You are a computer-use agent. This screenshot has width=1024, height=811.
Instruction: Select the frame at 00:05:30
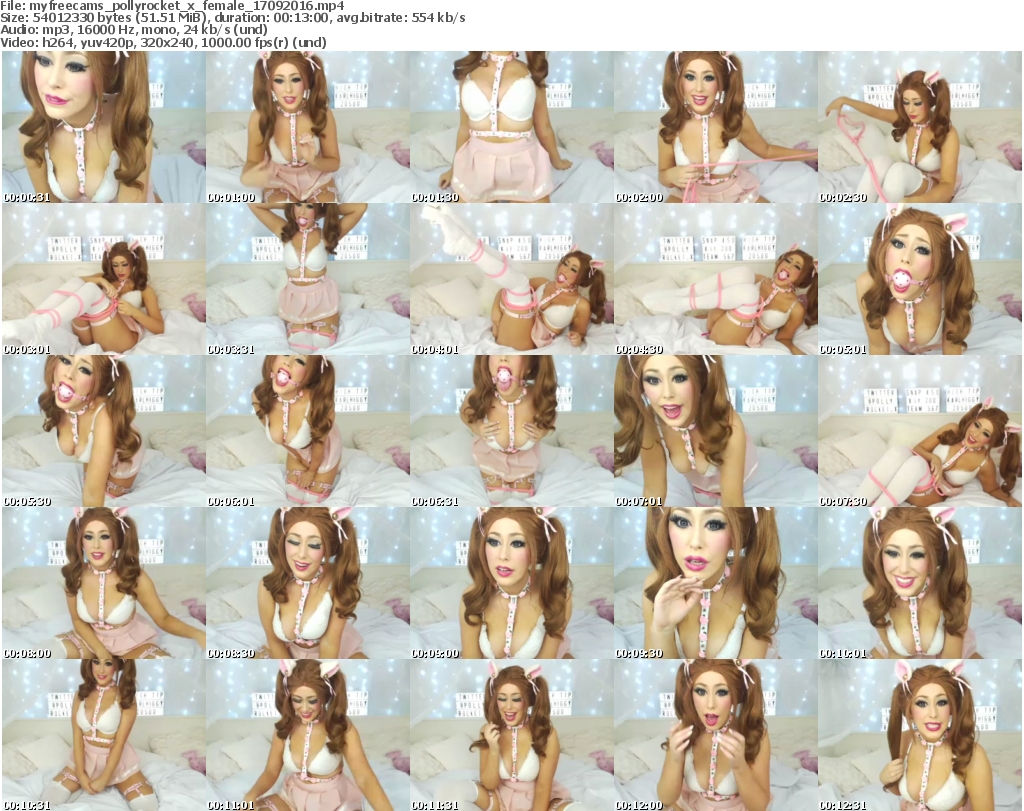(x=103, y=431)
